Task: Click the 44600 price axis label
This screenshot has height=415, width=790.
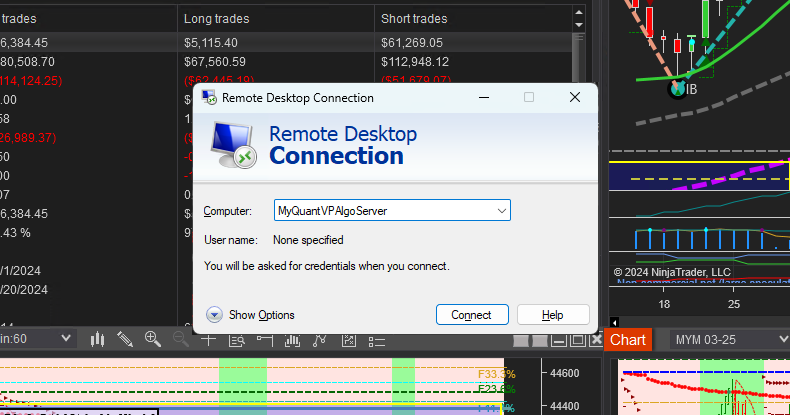Action: tap(565, 373)
